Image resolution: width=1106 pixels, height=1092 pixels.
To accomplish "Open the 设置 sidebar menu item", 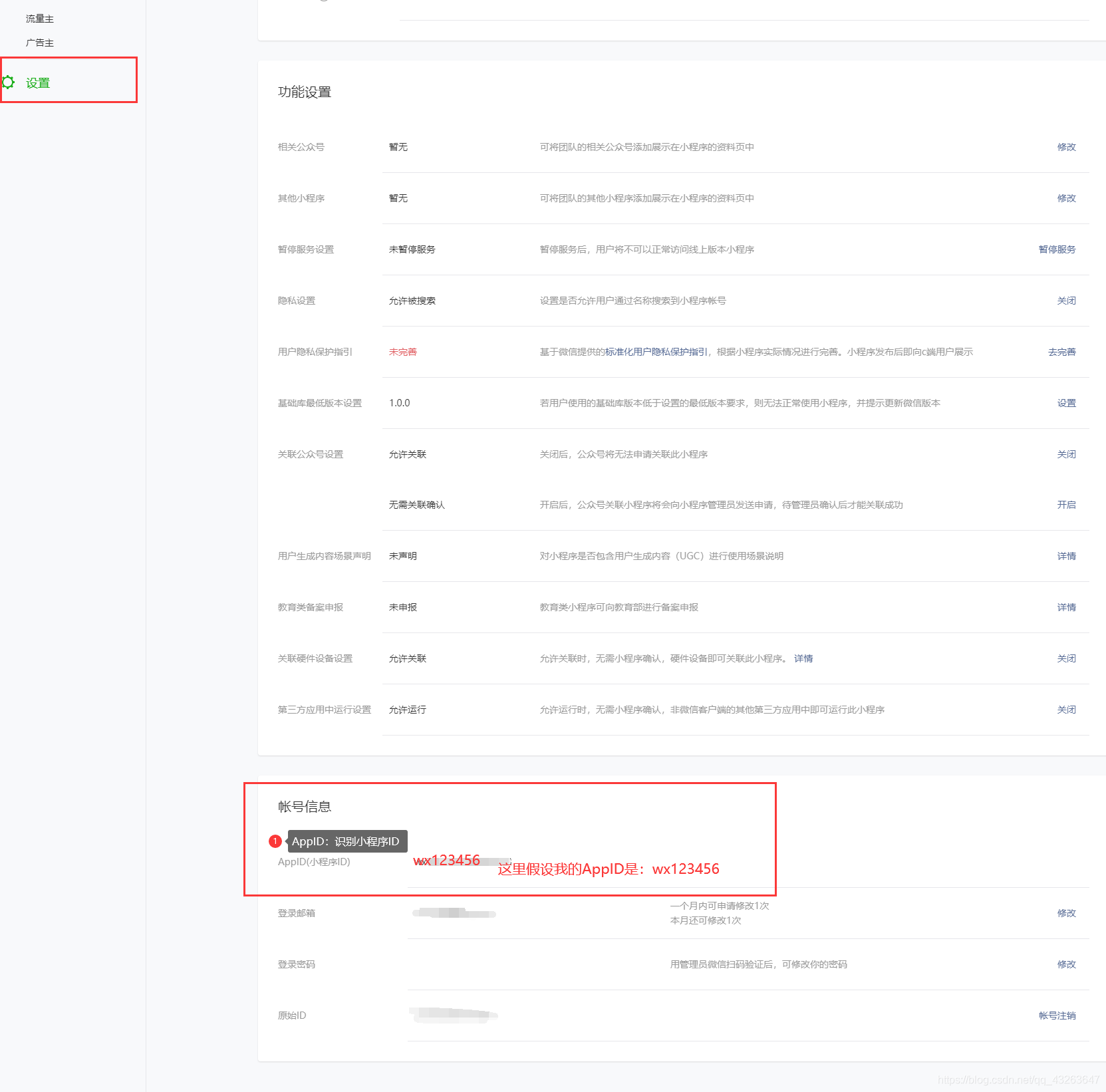I will coord(38,83).
